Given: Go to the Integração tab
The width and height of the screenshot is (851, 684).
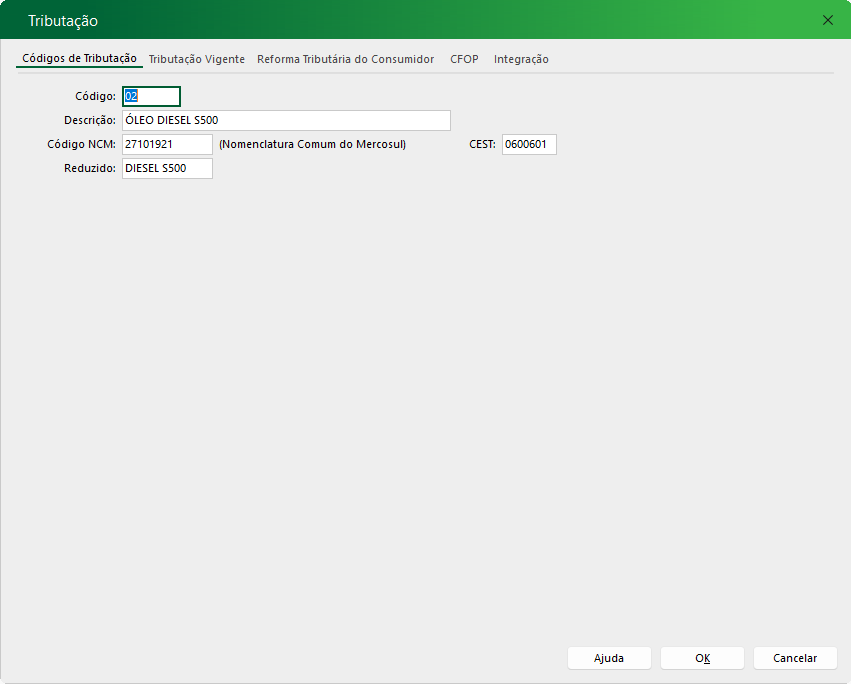Looking at the screenshot, I should point(521,59).
